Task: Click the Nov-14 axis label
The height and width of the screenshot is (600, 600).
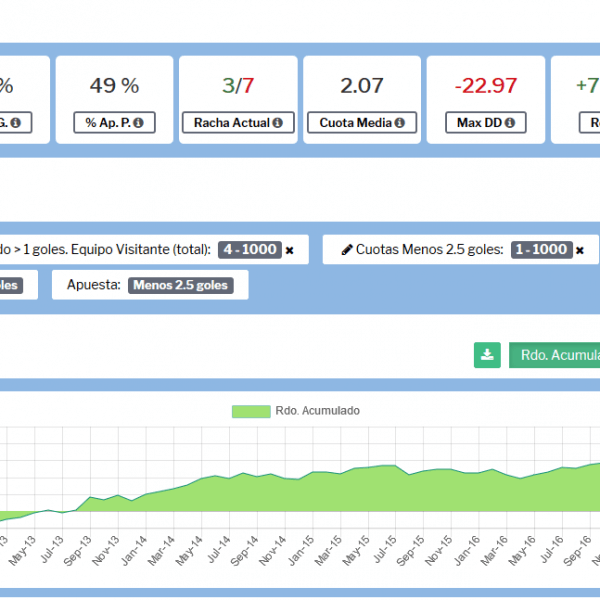Action: coord(272,551)
